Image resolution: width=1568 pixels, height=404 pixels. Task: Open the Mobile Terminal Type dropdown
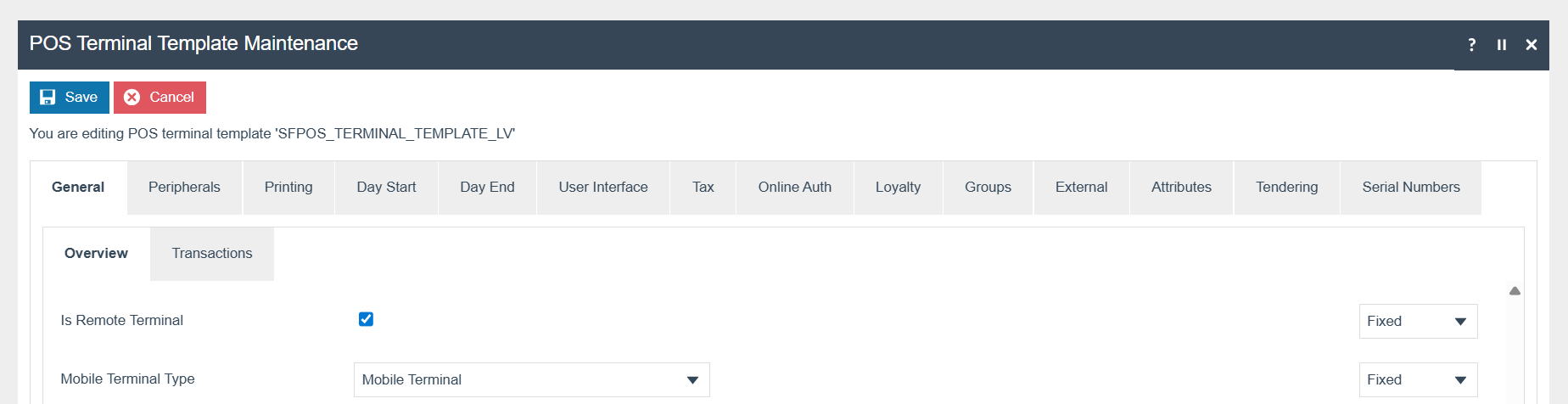[x=531, y=379]
